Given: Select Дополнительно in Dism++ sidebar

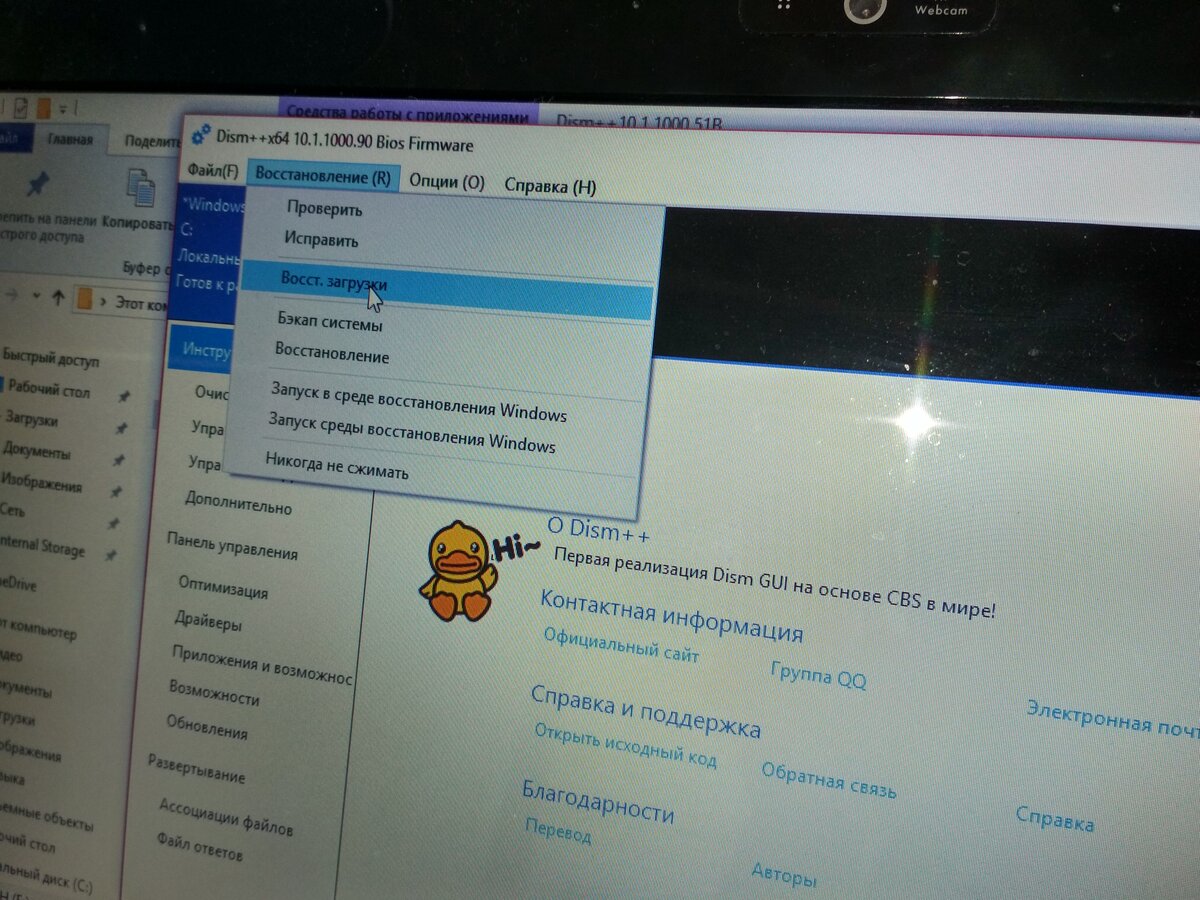Looking at the screenshot, I should 238,502.
